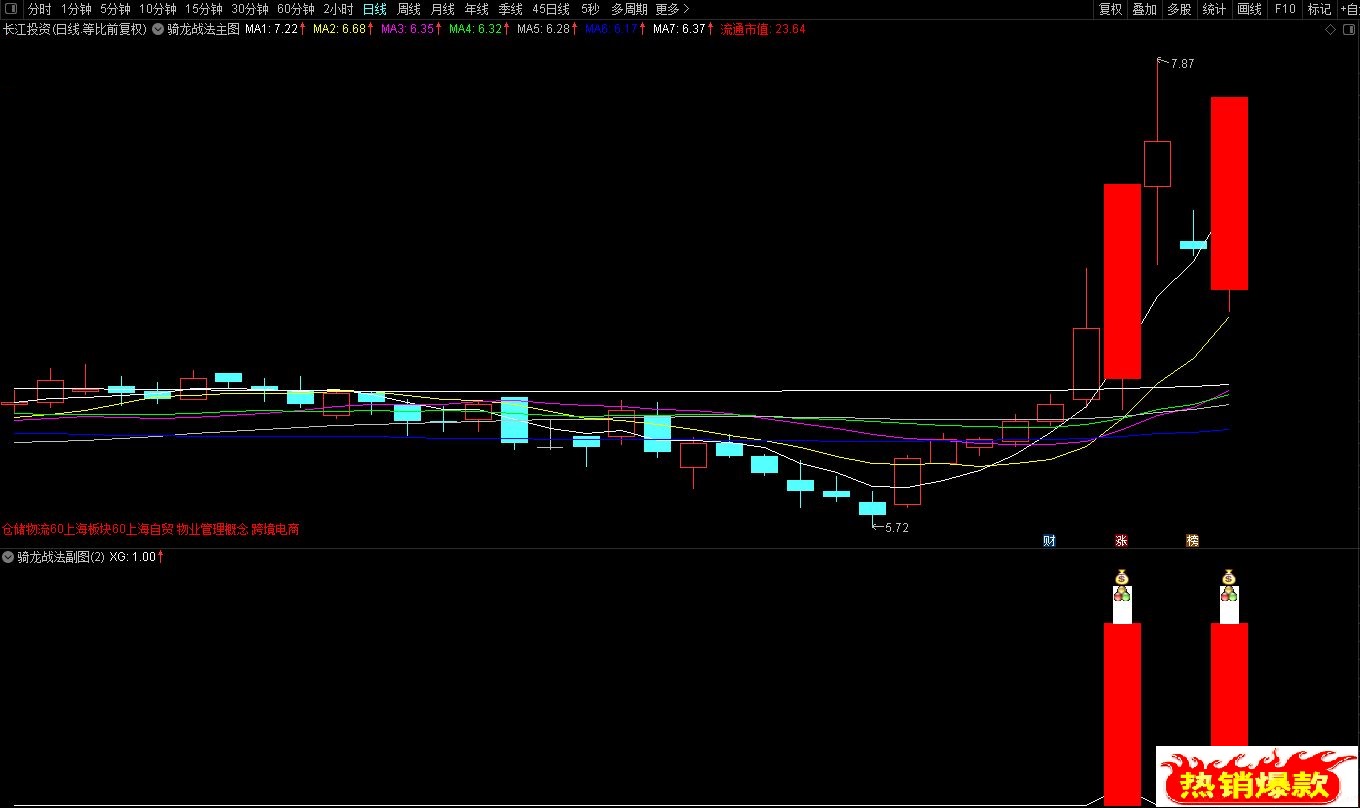The width and height of the screenshot is (1360, 808).
Task: Select the 5秒 period
Action: (590, 9)
